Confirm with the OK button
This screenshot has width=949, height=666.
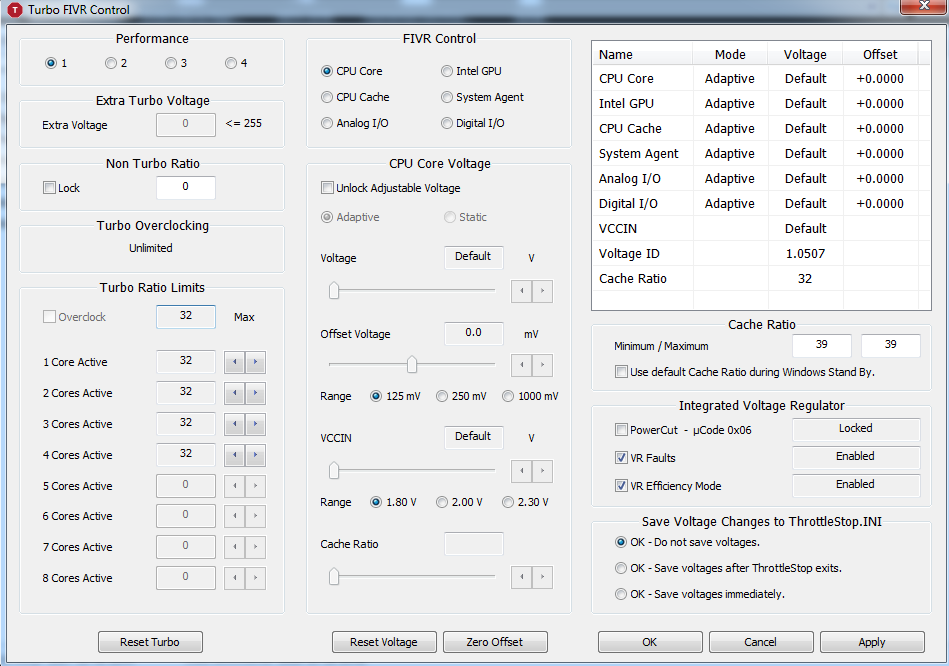[x=650, y=642]
